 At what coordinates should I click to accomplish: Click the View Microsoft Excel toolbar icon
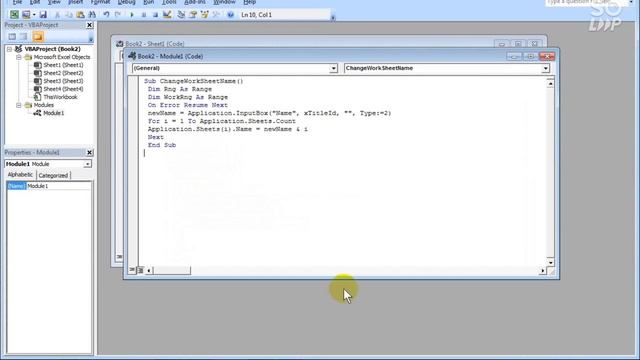[14, 15]
